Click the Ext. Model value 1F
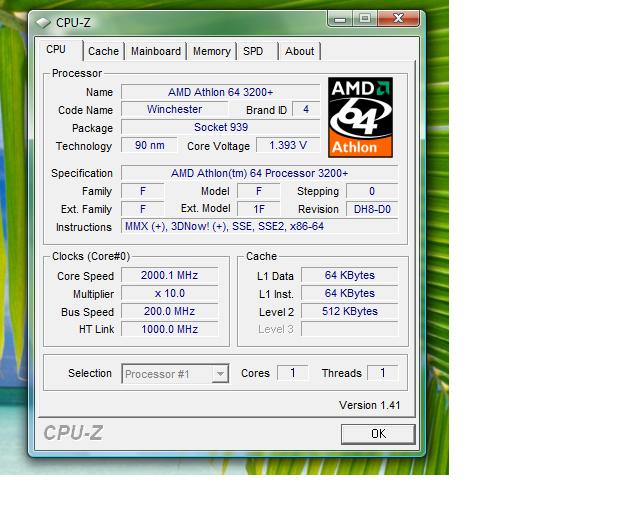 coord(259,209)
